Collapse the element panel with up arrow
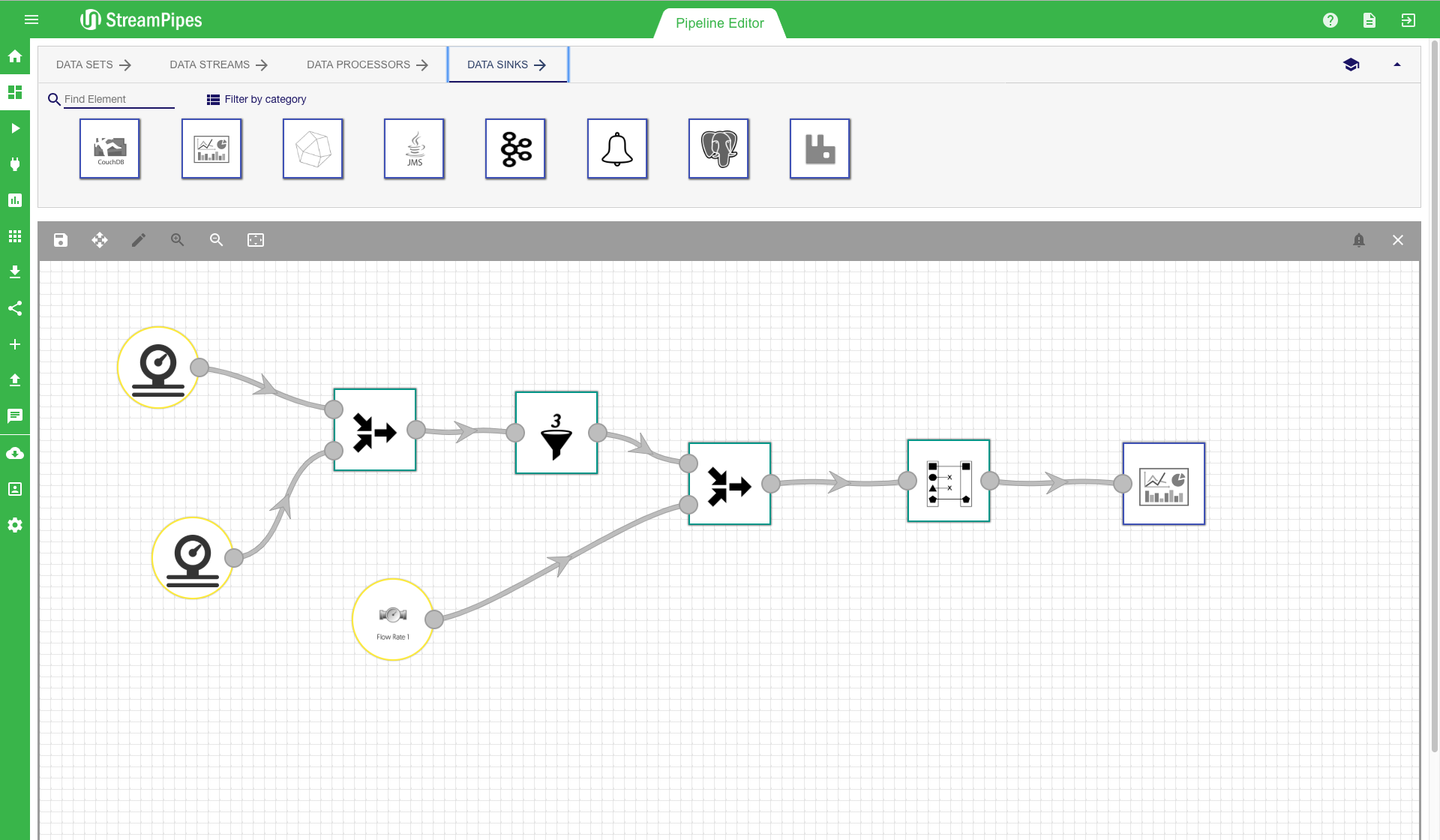1440x840 pixels. [1397, 64]
